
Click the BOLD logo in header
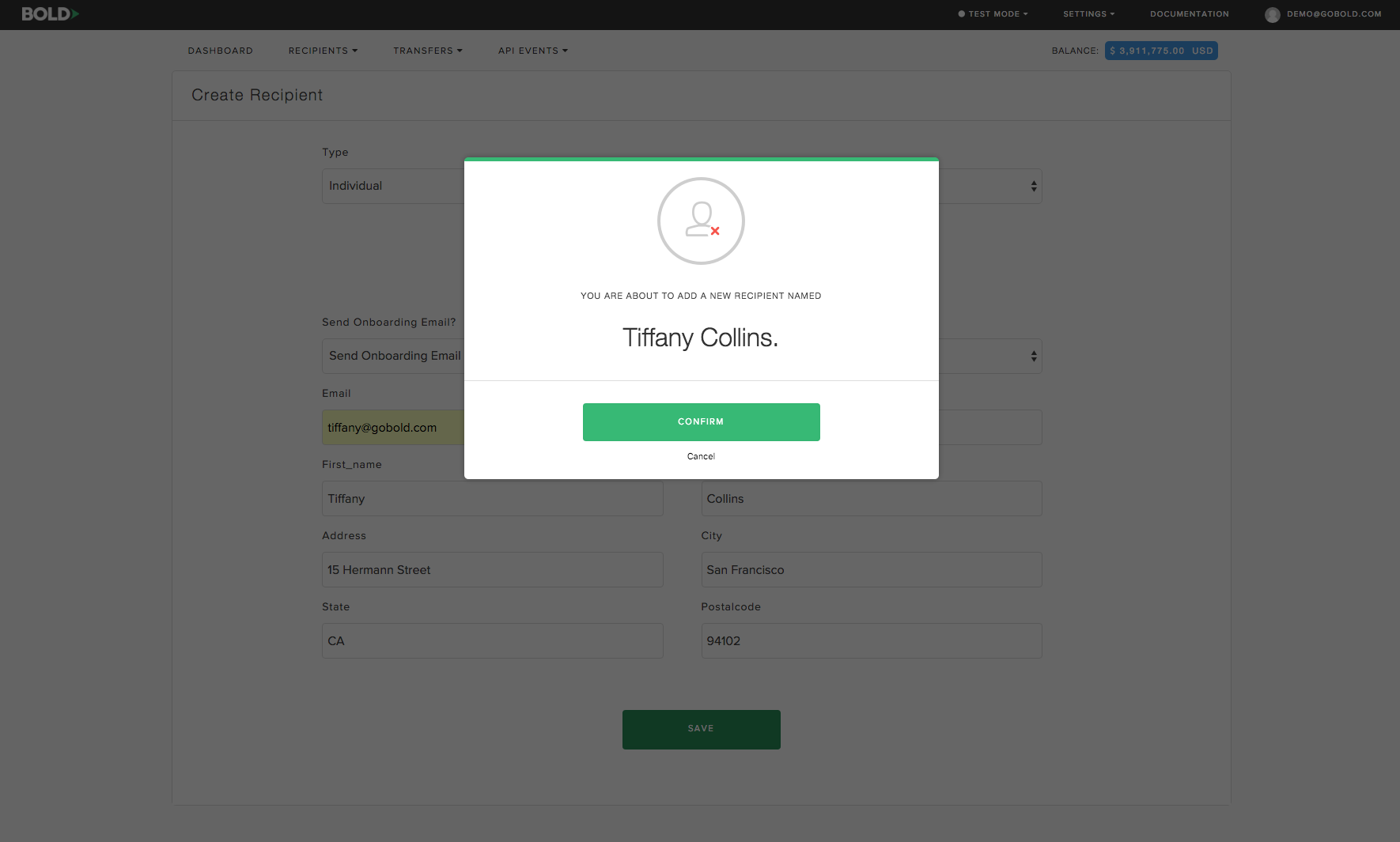coord(50,14)
